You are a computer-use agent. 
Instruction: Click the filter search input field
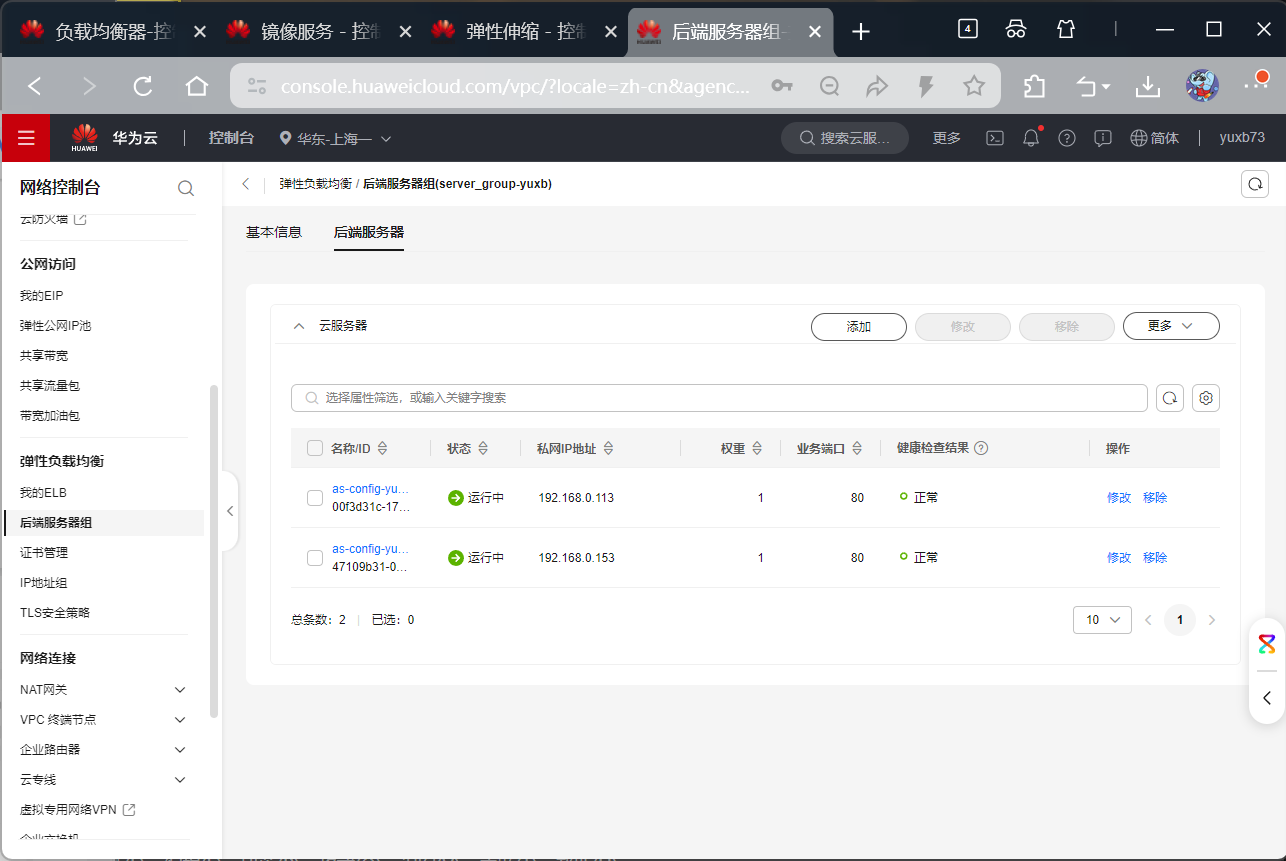coord(719,398)
